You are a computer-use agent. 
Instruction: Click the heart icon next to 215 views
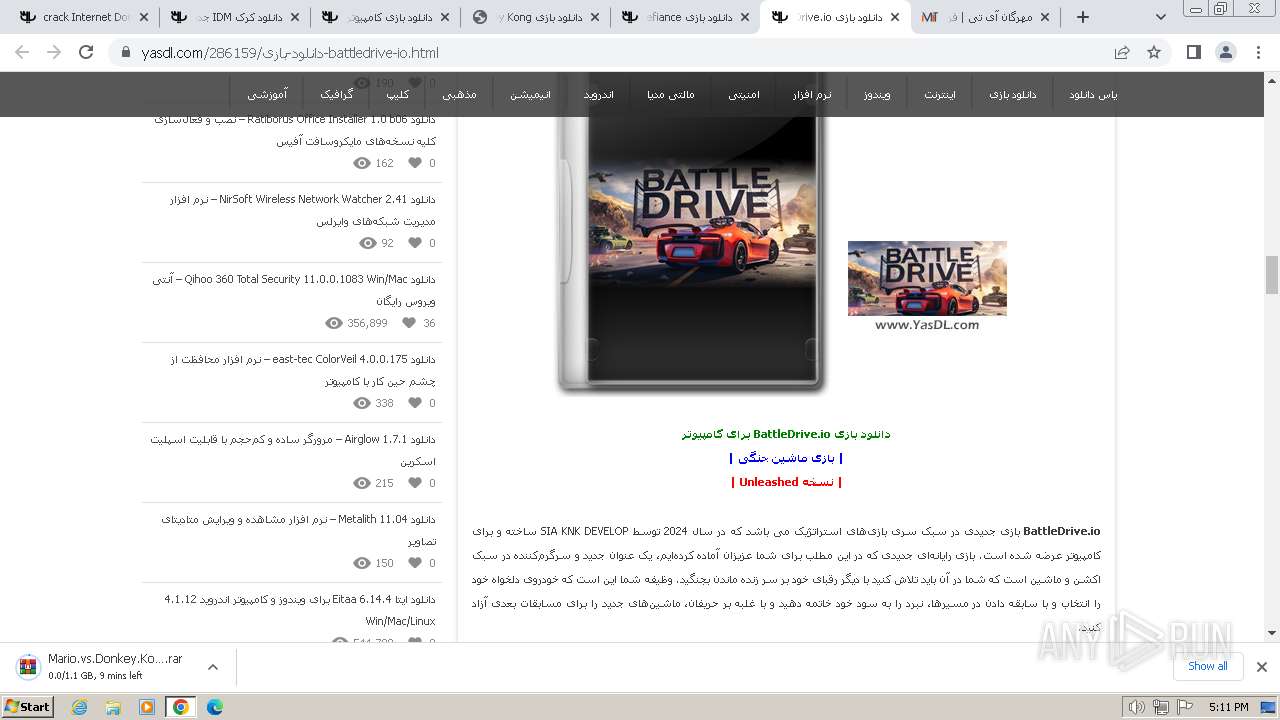click(415, 483)
